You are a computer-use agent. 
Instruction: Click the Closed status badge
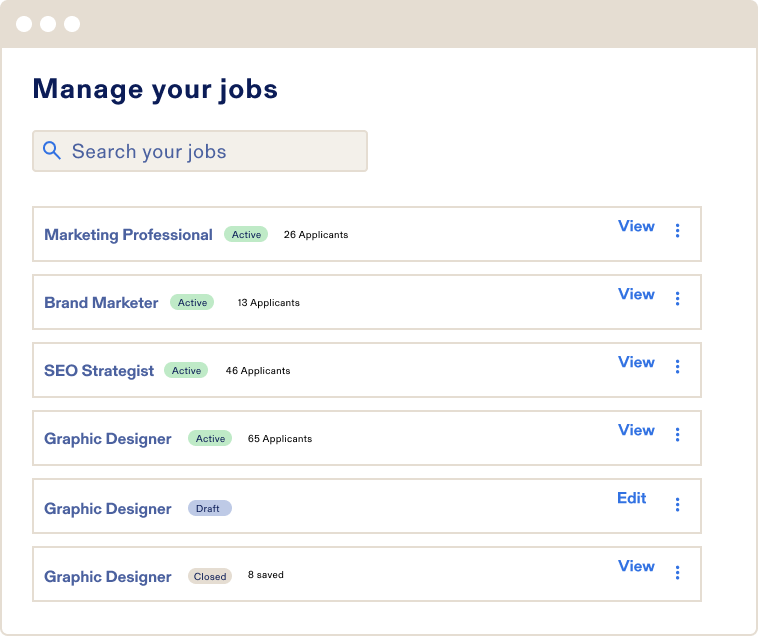pos(210,577)
